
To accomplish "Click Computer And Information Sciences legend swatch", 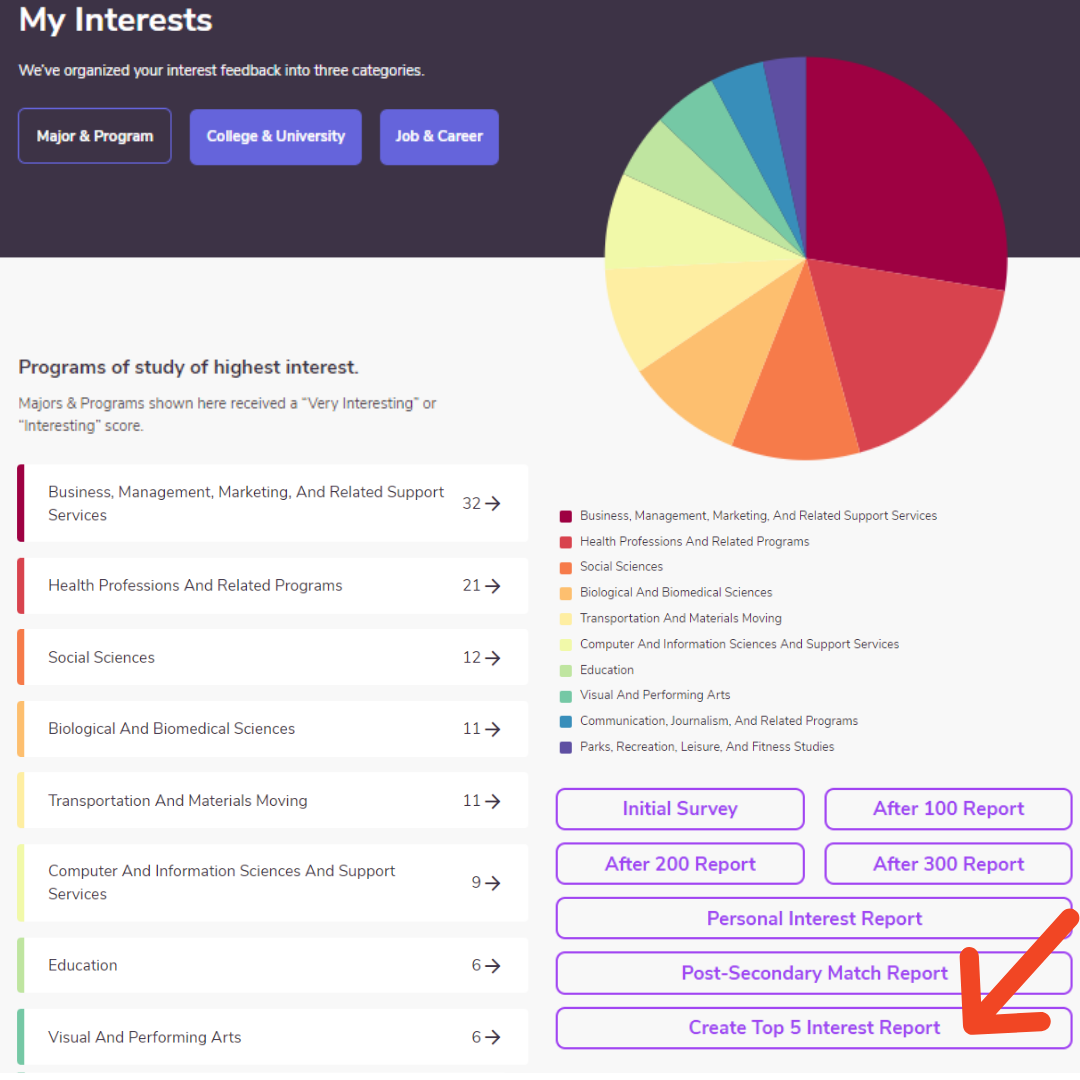I will [x=565, y=645].
